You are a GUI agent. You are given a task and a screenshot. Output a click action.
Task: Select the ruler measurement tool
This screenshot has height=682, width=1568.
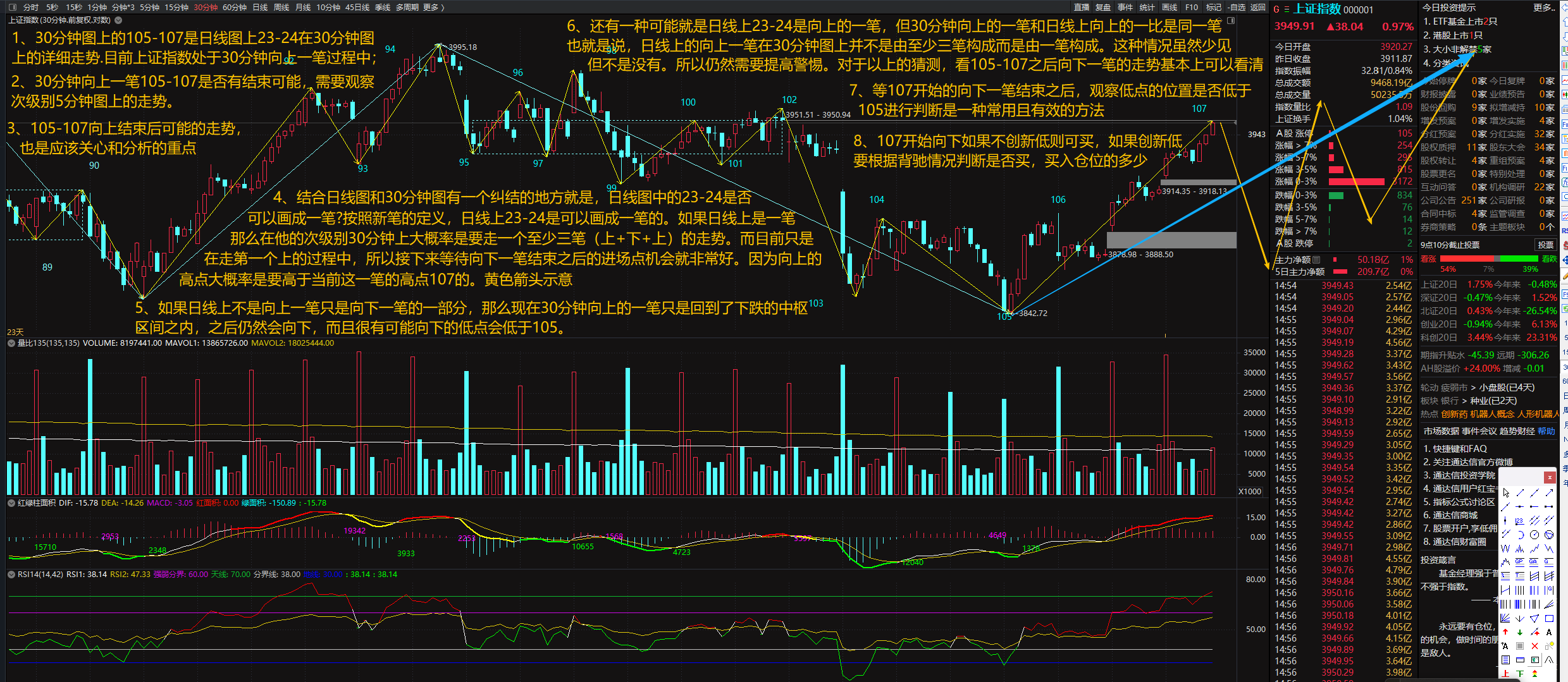pyautogui.click(x=1519, y=660)
